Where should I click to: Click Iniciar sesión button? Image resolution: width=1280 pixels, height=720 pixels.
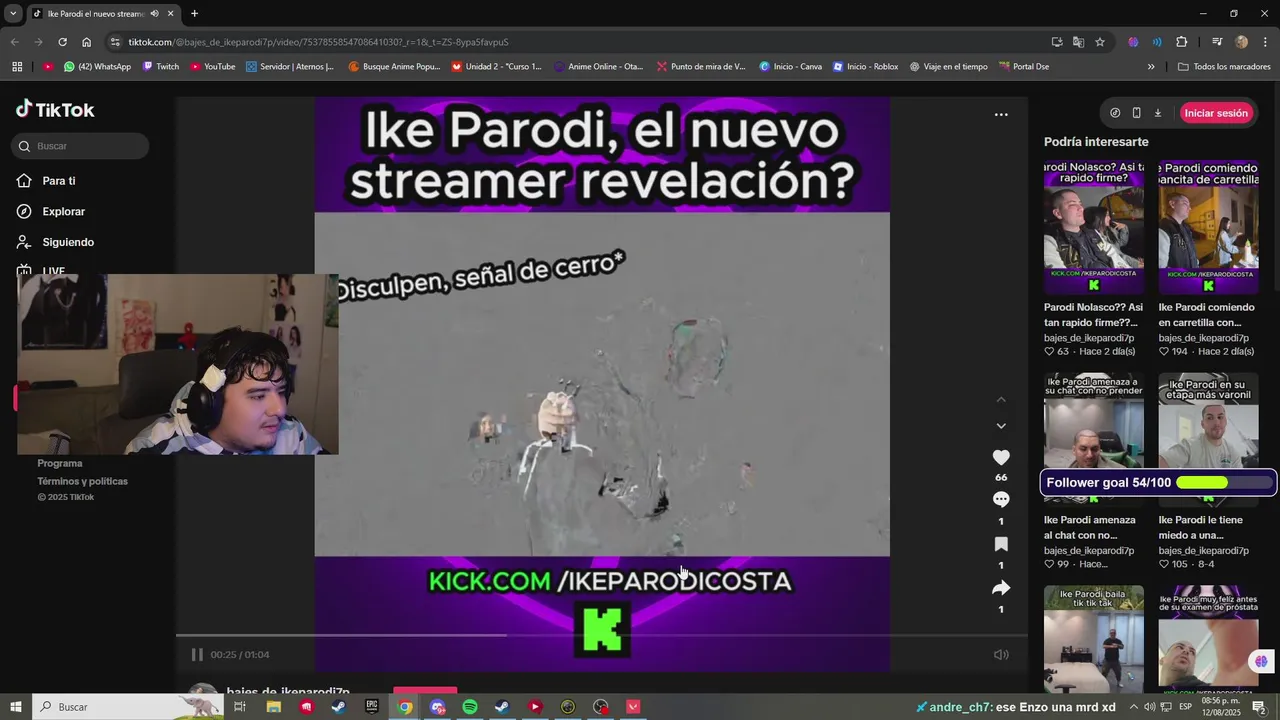point(1216,113)
